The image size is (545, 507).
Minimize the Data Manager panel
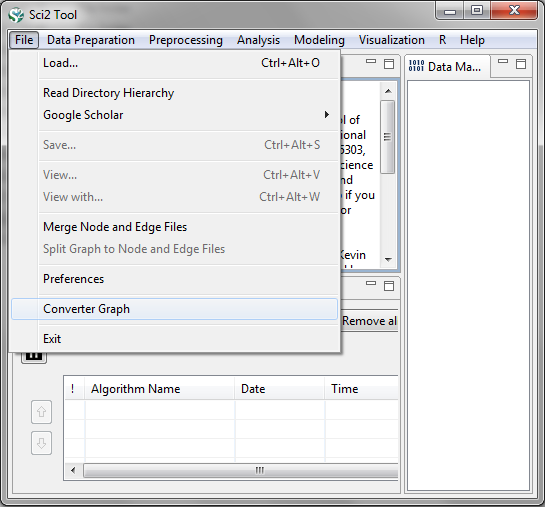503,62
